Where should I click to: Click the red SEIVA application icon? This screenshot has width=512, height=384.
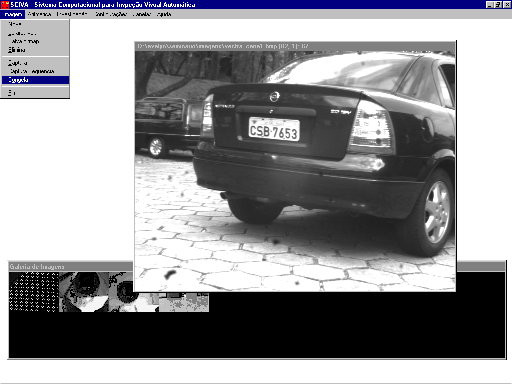pos(5,4)
